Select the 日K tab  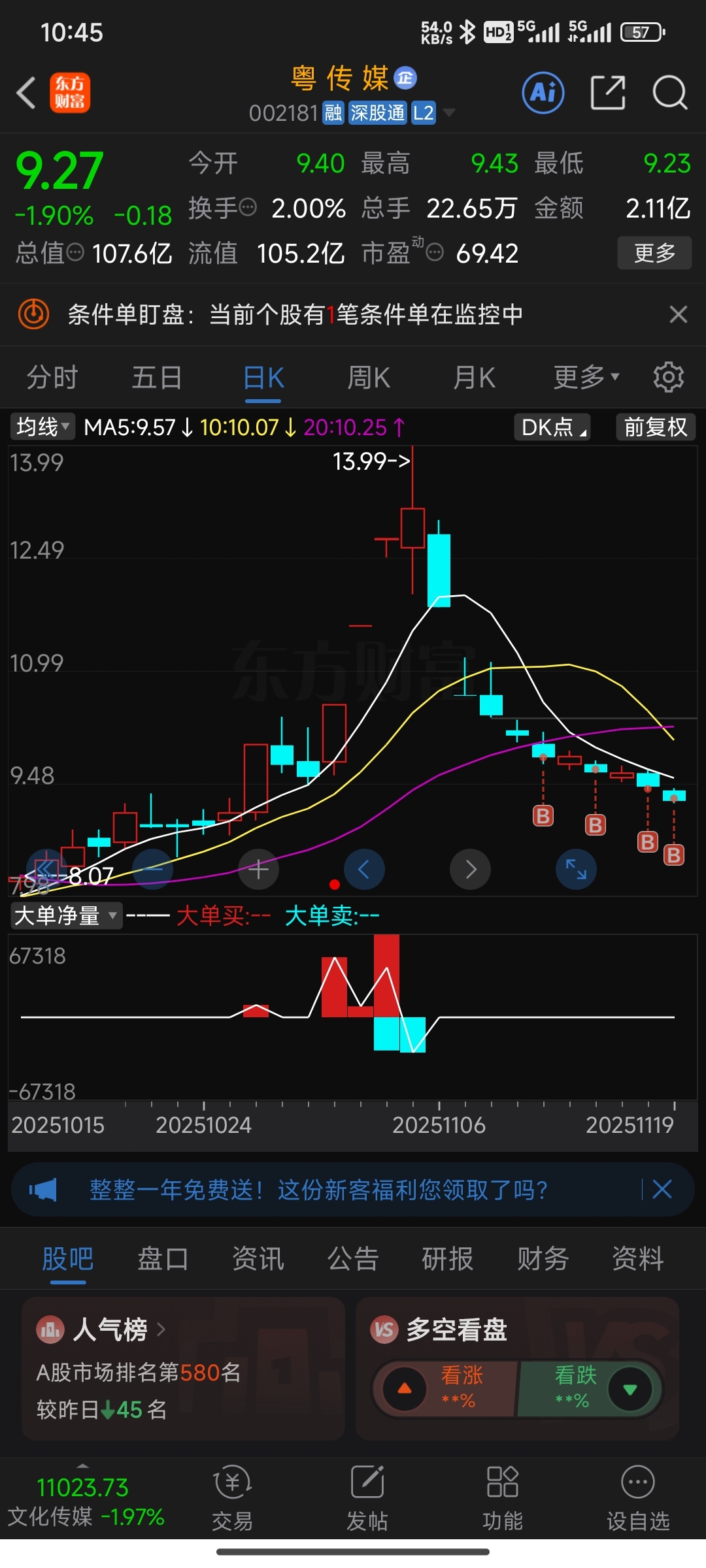click(x=263, y=377)
